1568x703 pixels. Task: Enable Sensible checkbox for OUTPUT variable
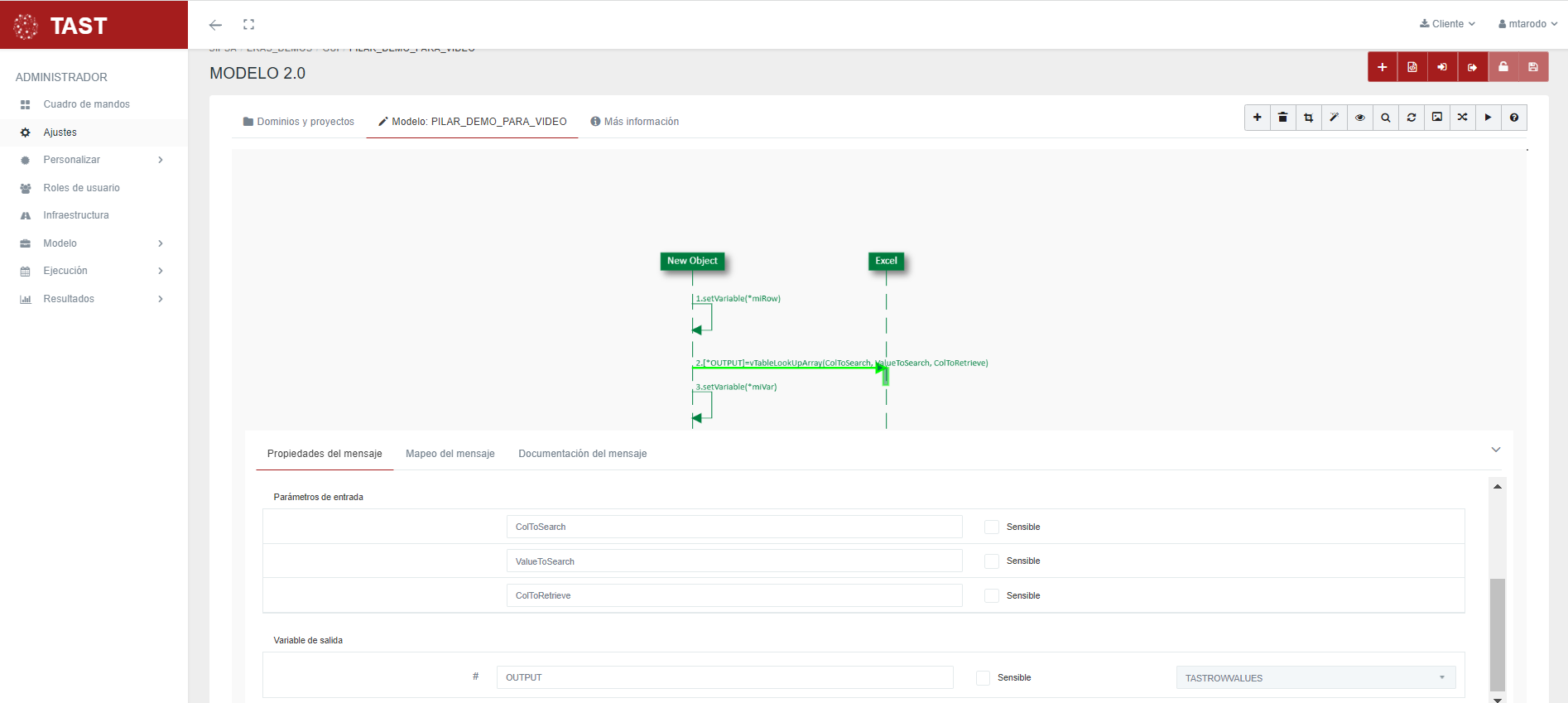pos(983,678)
